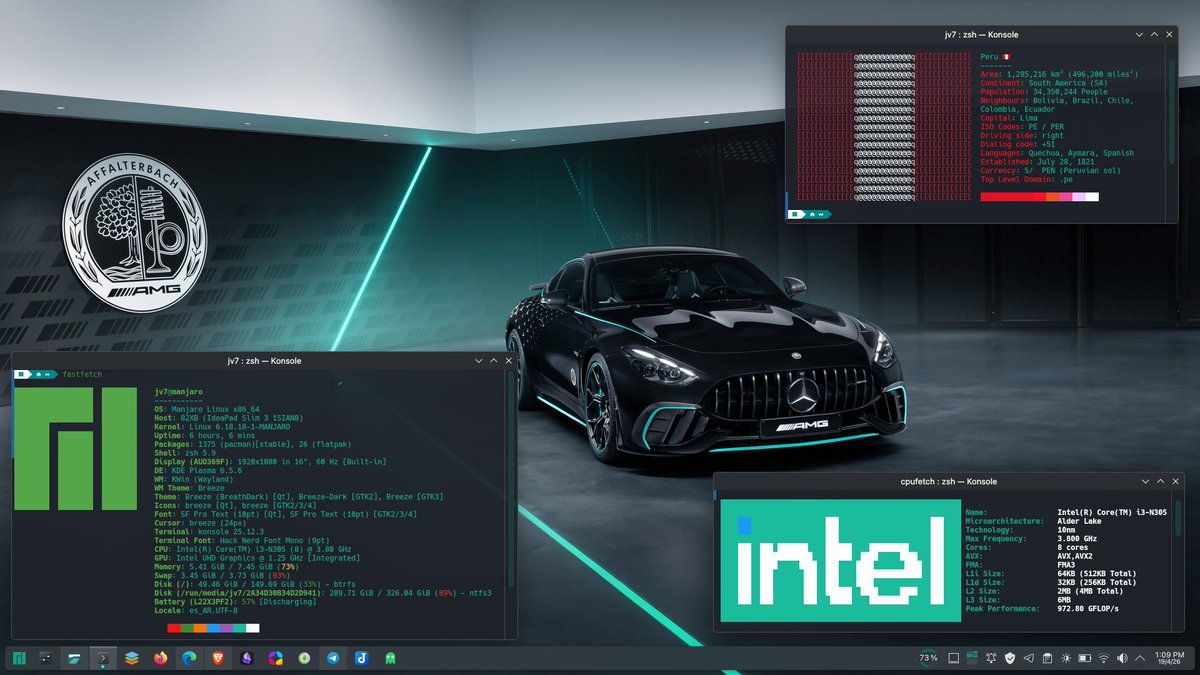The height and width of the screenshot is (675, 1200).
Task: Close the fastfetch Konsole window
Action: tap(508, 360)
